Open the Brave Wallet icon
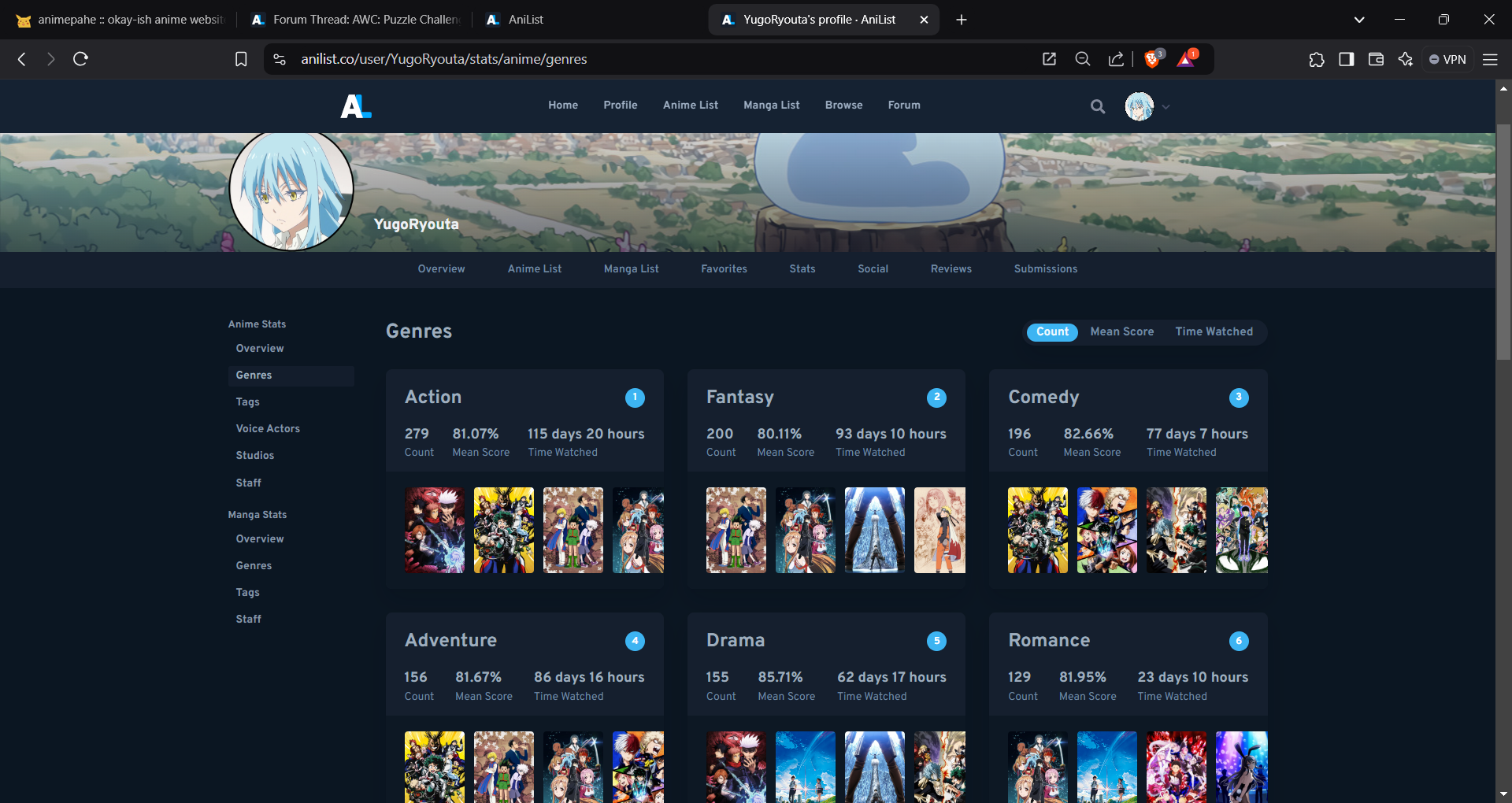1512x803 pixels. (x=1376, y=59)
